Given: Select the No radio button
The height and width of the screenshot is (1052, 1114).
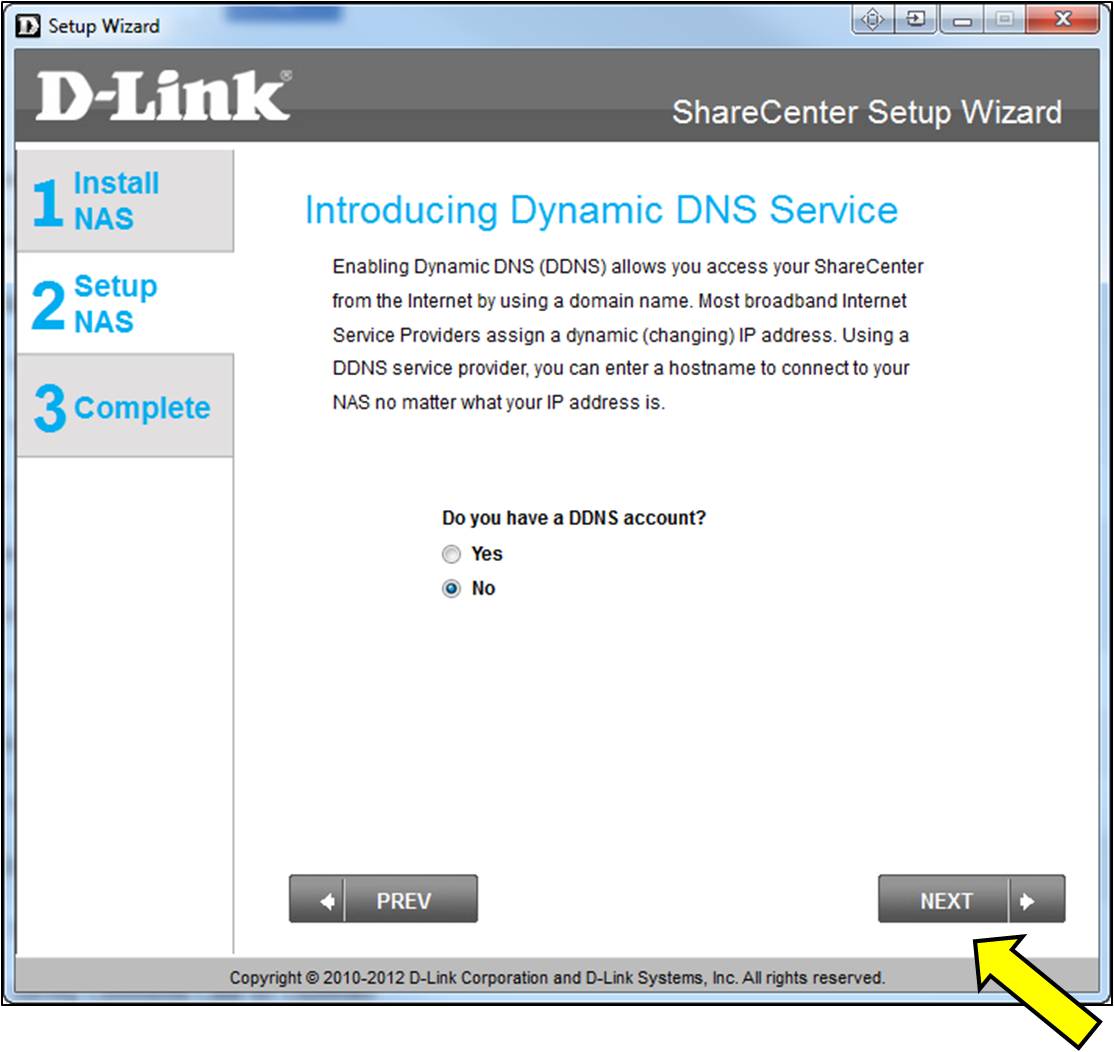Looking at the screenshot, I should [451, 589].
